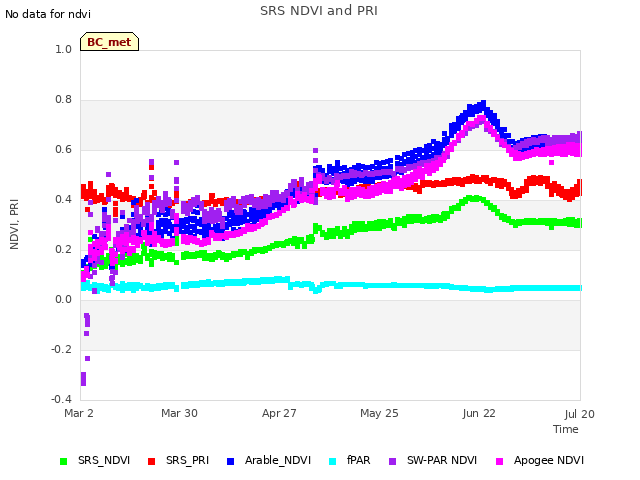Click the 0.6 y-axis tick label

pos(63,149)
